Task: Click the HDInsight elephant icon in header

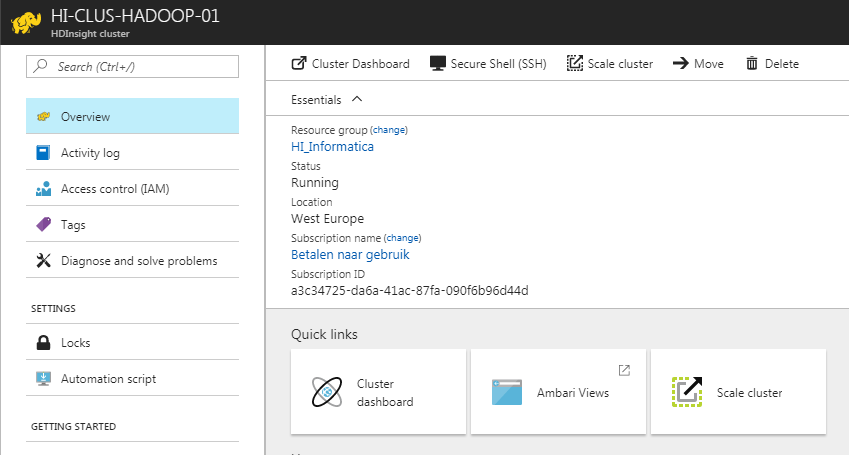Action: 26,23
